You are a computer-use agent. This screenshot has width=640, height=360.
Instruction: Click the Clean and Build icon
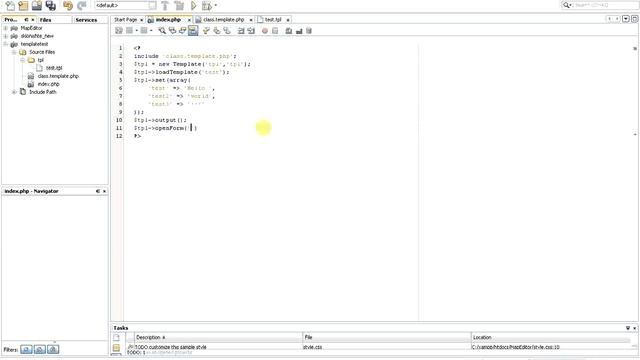tap(179, 6)
